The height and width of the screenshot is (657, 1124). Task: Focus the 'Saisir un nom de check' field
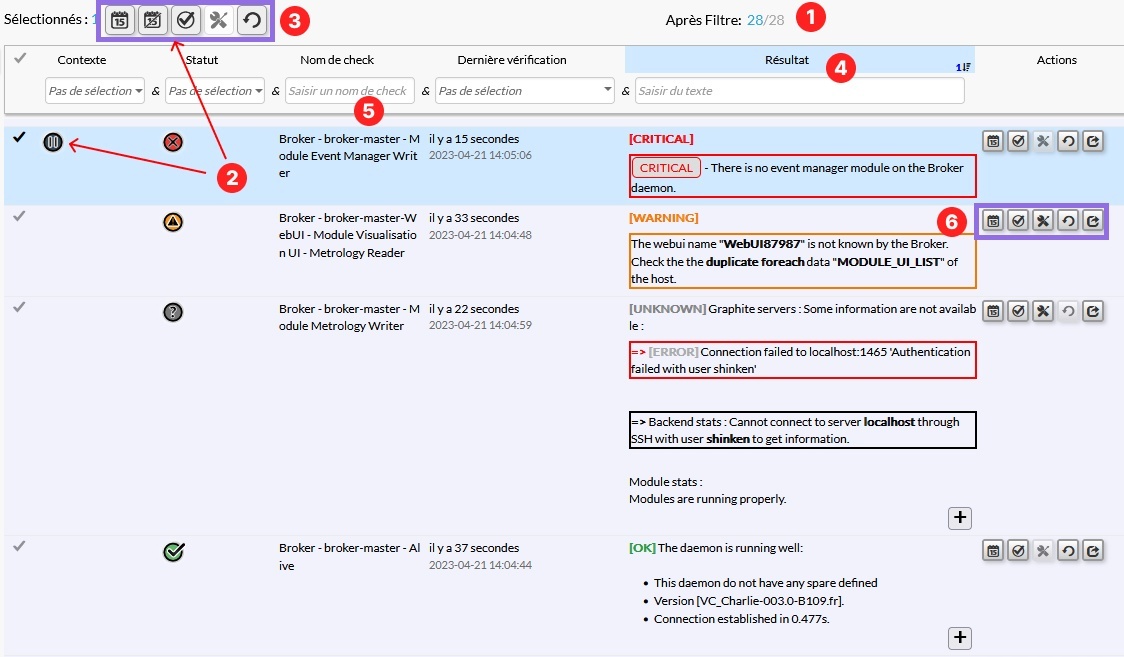tap(349, 91)
